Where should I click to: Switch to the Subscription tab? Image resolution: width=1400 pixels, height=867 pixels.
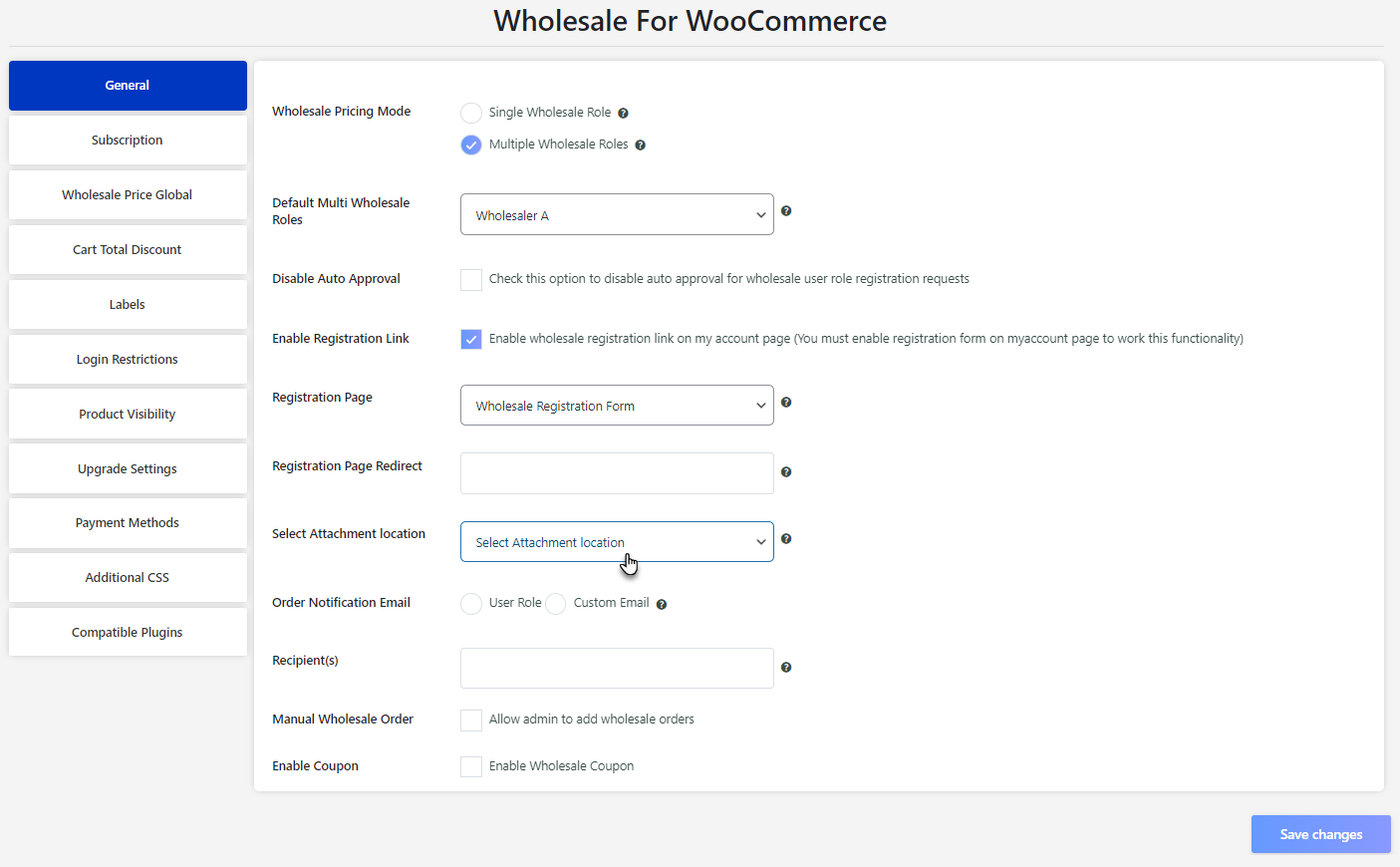coord(128,141)
